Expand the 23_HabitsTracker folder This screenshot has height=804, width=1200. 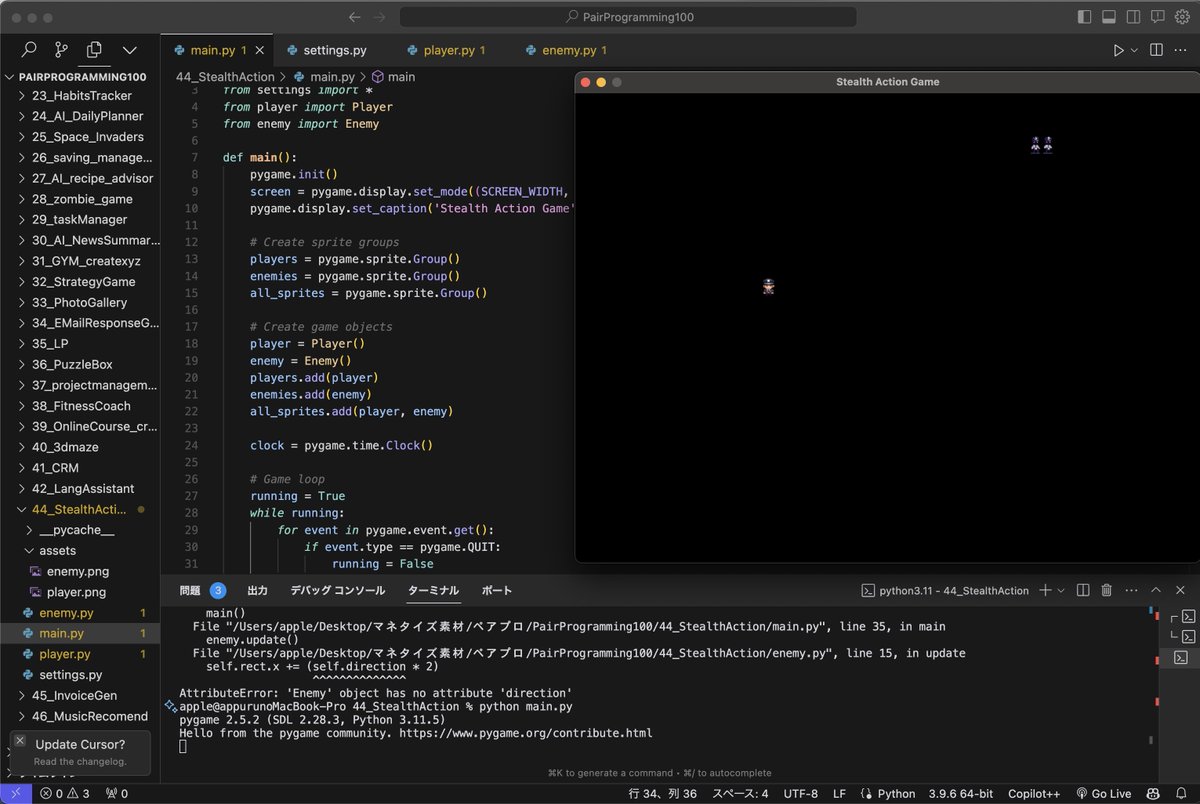(80, 95)
